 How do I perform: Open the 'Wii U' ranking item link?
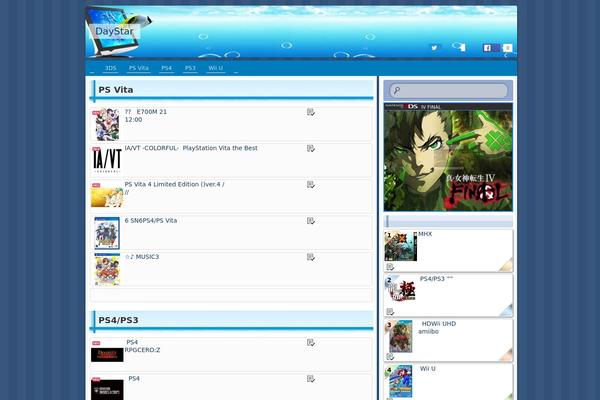point(428,369)
